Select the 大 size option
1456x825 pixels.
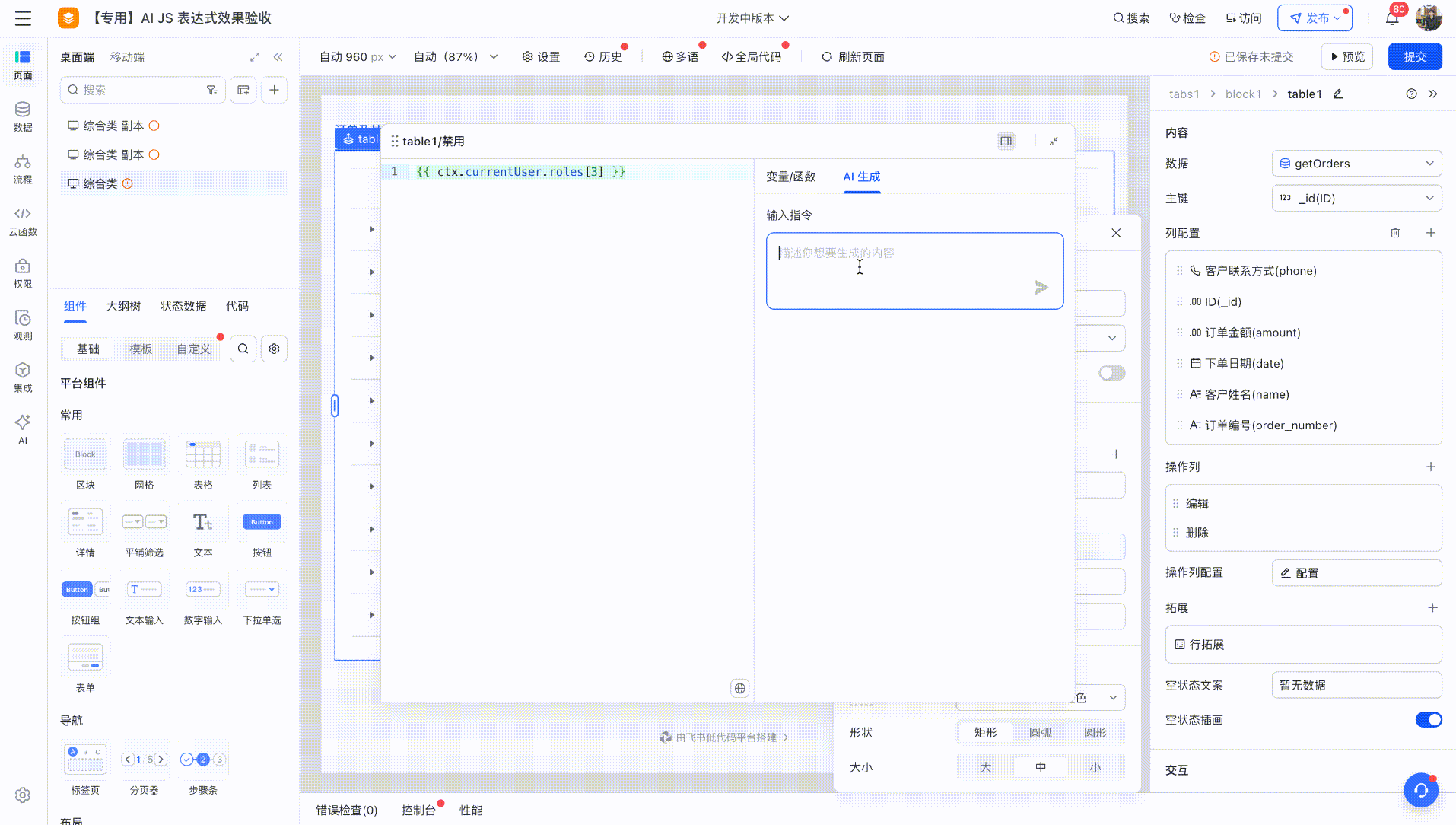click(986, 767)
